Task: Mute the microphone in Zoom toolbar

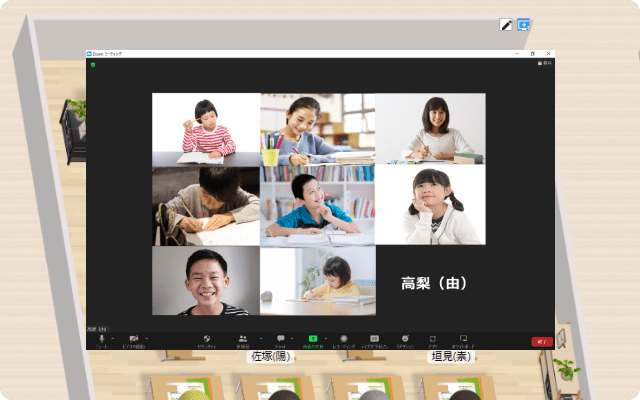Action: 101,340
